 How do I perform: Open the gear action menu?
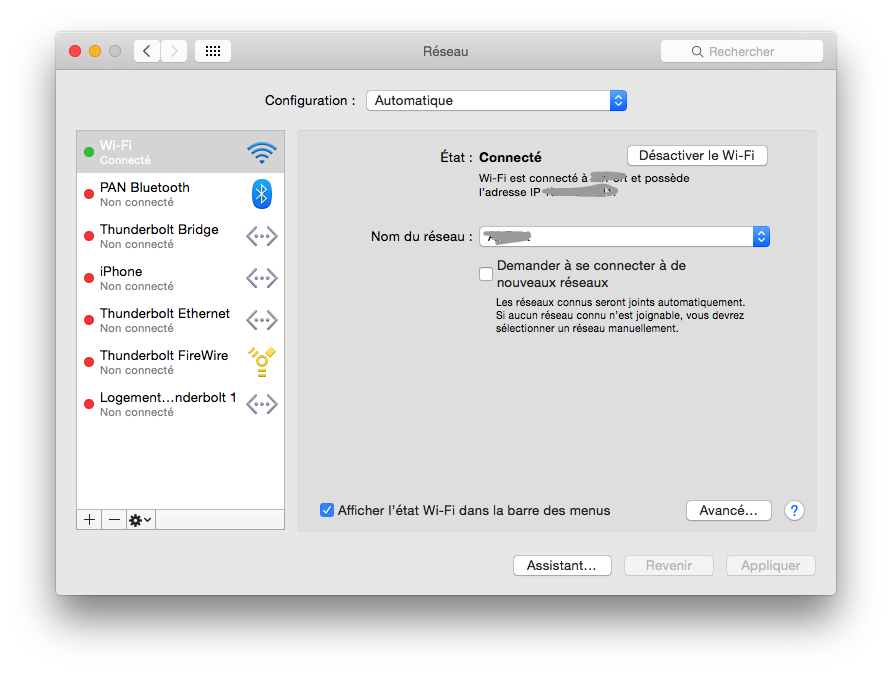(x=141, y=520)
